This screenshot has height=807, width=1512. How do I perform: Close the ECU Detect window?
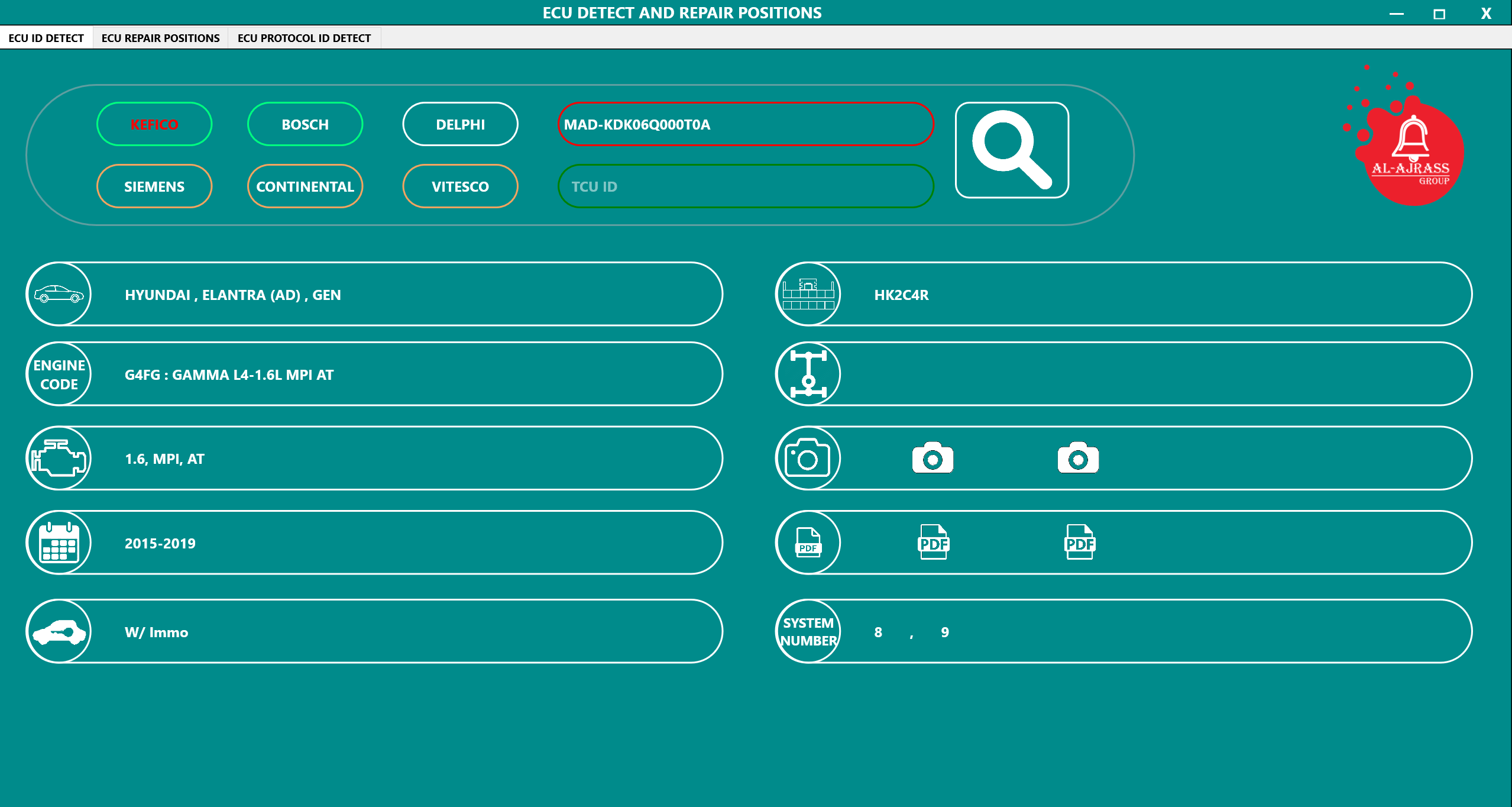[x=1486, y=13]
